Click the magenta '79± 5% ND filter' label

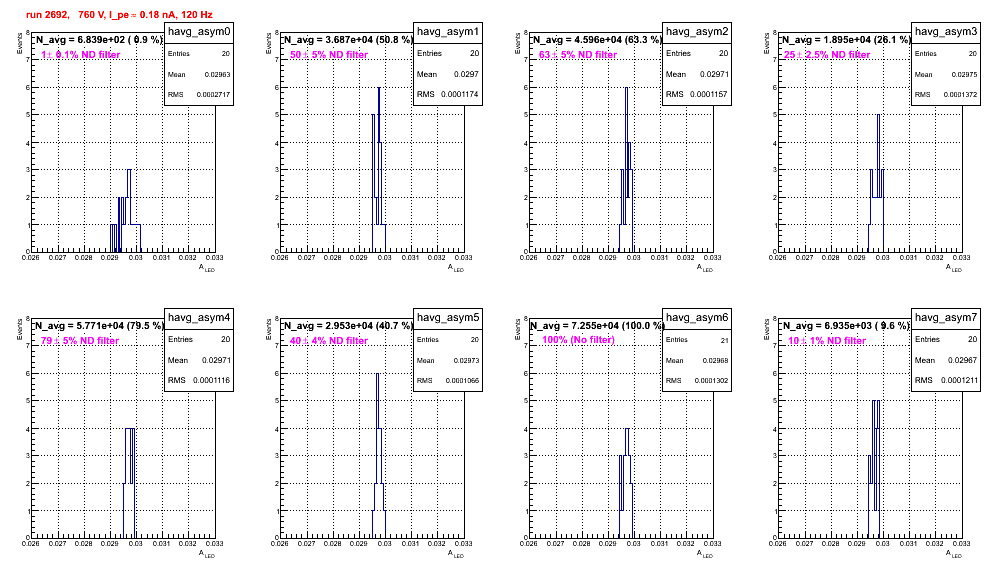pos(80,341)
